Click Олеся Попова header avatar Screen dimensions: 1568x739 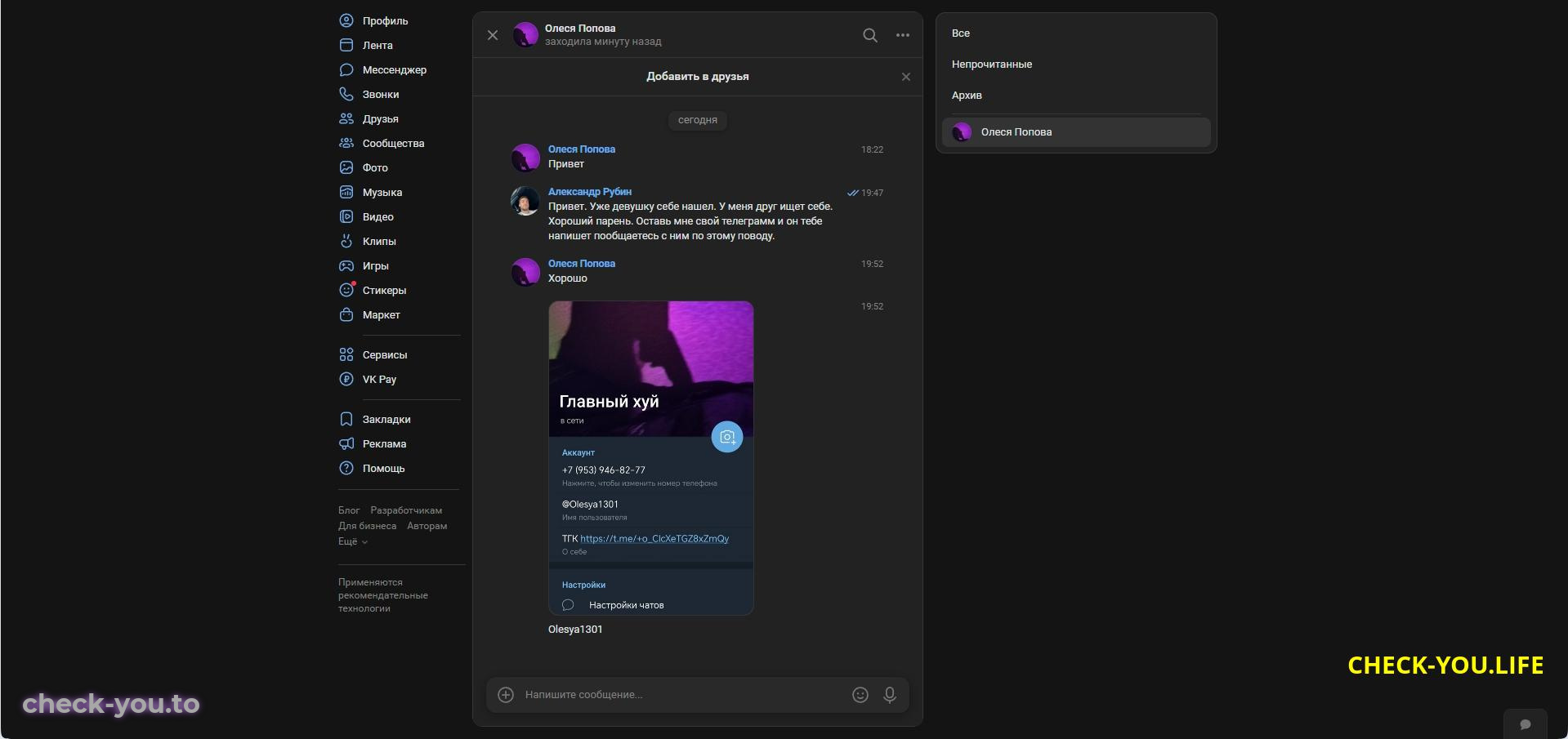pyautogui.click(x=525, y=35)
